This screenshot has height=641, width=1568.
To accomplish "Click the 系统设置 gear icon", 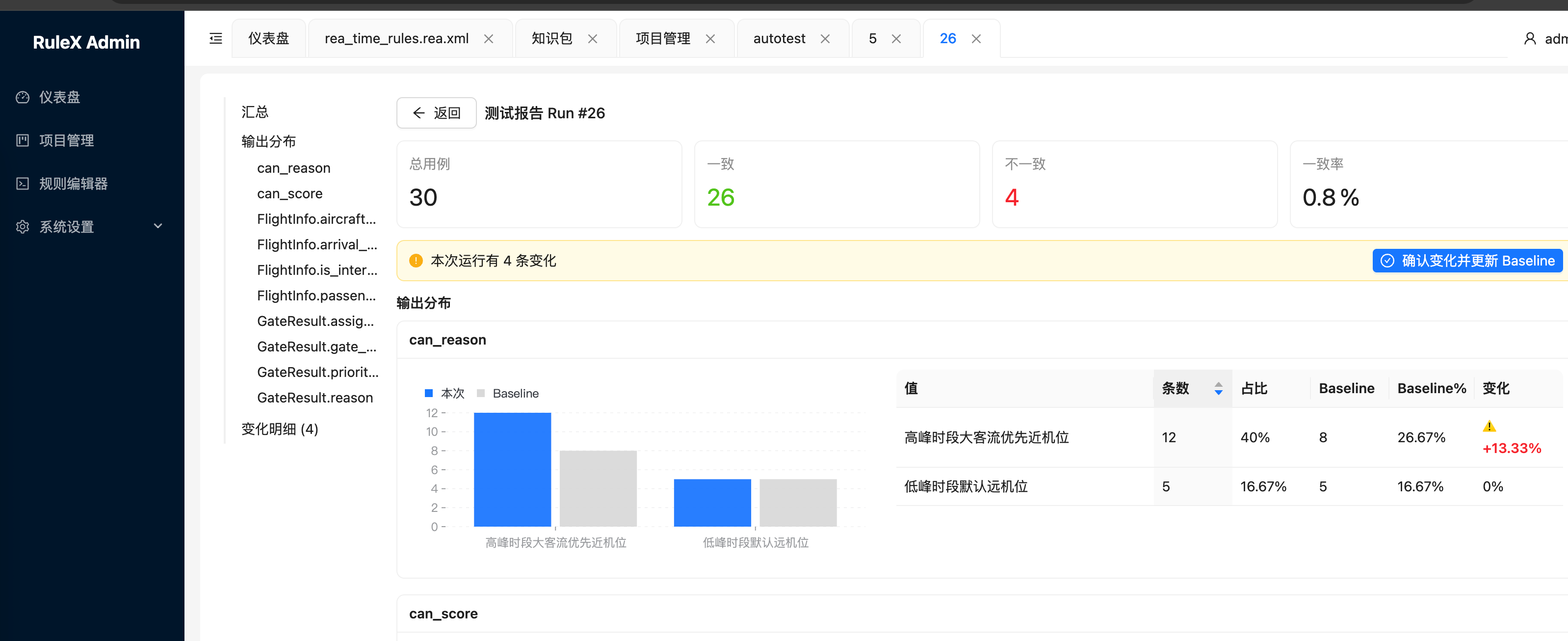I will pos(23,226).
